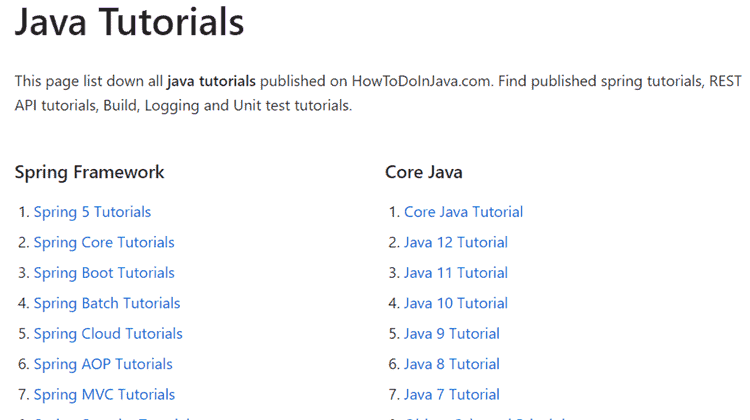Click the Spring Framework heading

coord(89,172)
